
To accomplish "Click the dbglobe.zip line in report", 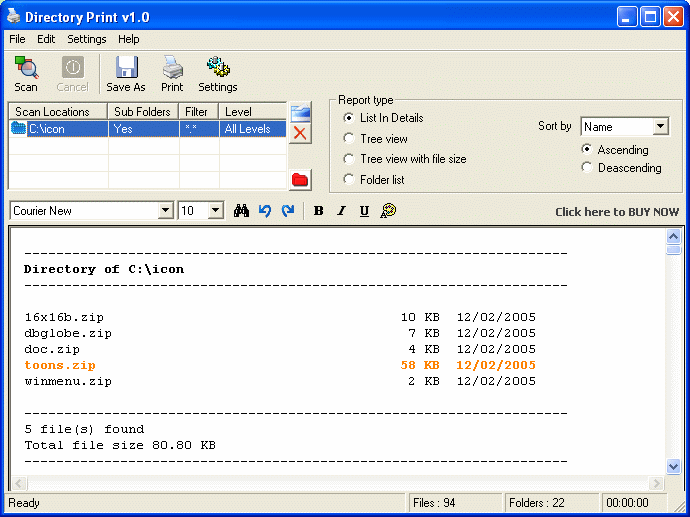I will point(280,333).
